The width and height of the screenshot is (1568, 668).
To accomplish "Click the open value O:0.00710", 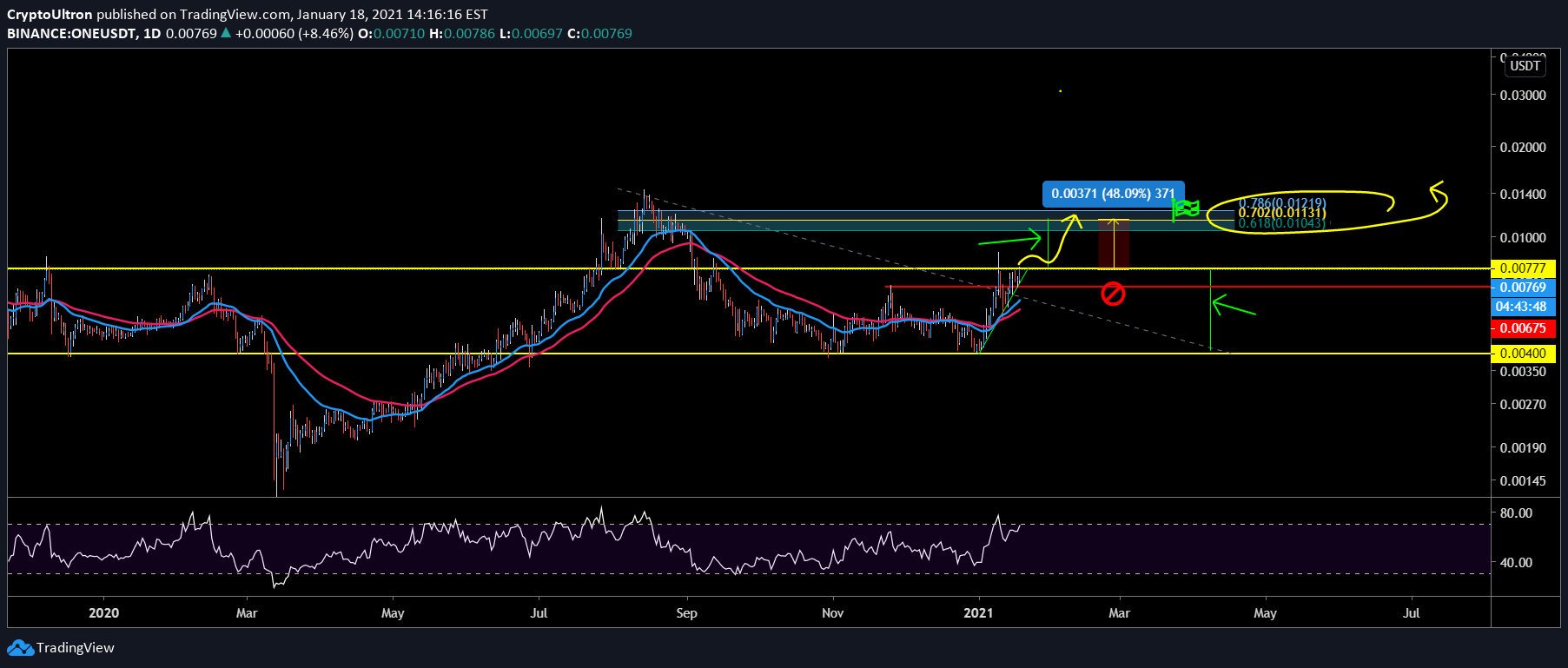I will (x=392, y=33).
